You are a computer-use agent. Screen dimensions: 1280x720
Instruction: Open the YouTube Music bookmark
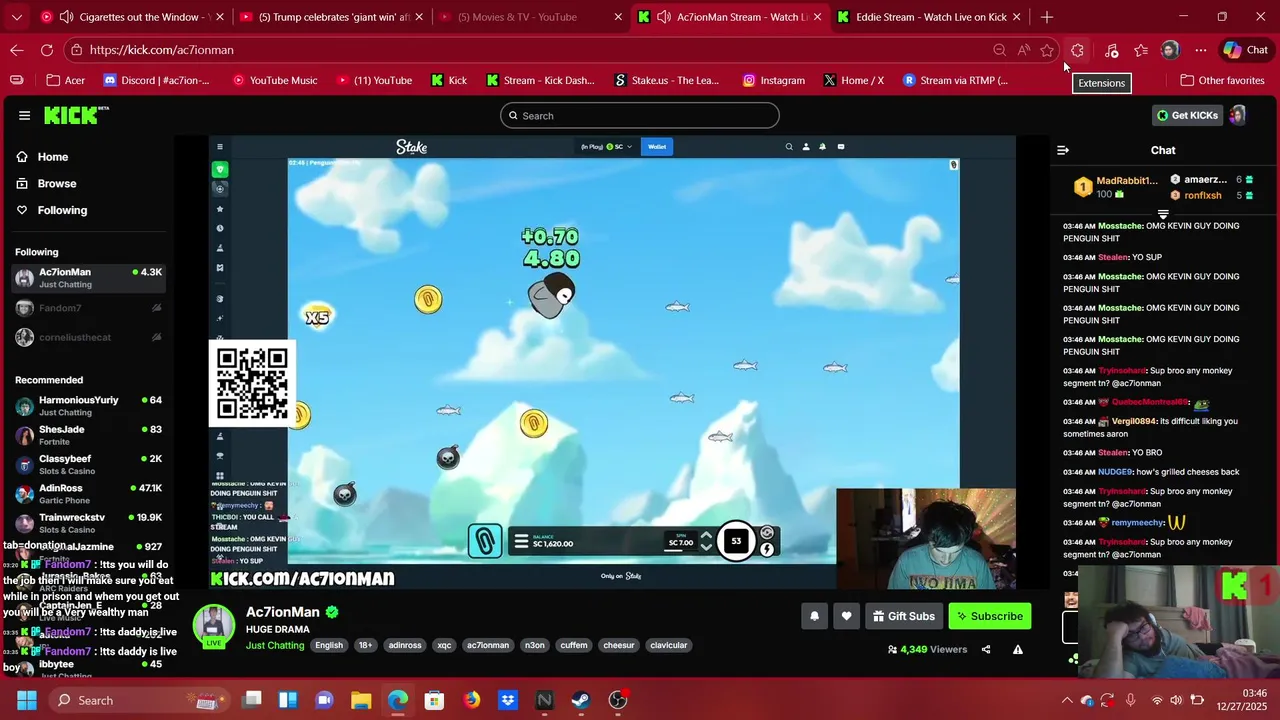(x=274, y=80)
